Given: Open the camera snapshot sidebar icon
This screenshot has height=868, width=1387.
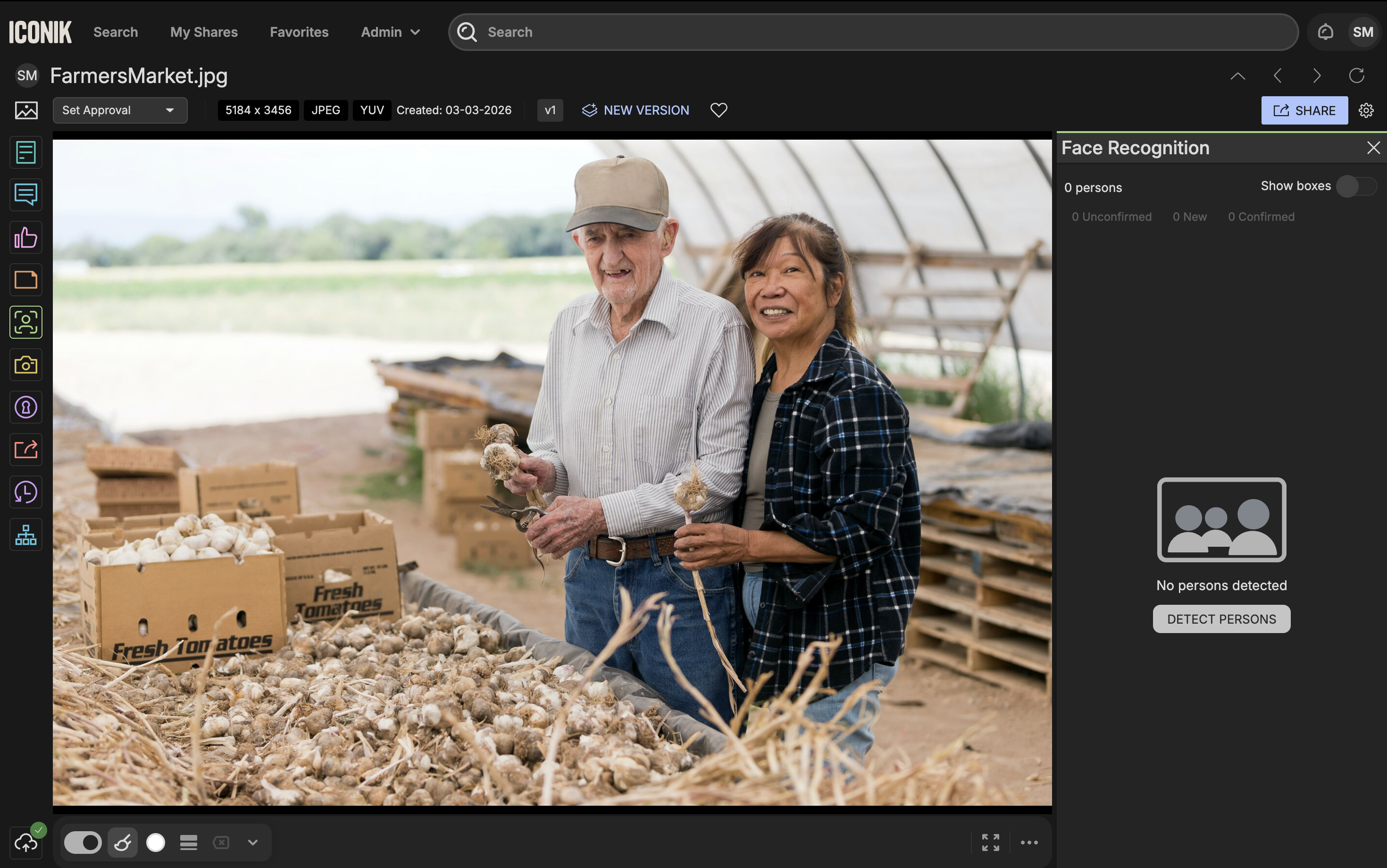Looking at the screenshot, I should (x=26, y=365).
